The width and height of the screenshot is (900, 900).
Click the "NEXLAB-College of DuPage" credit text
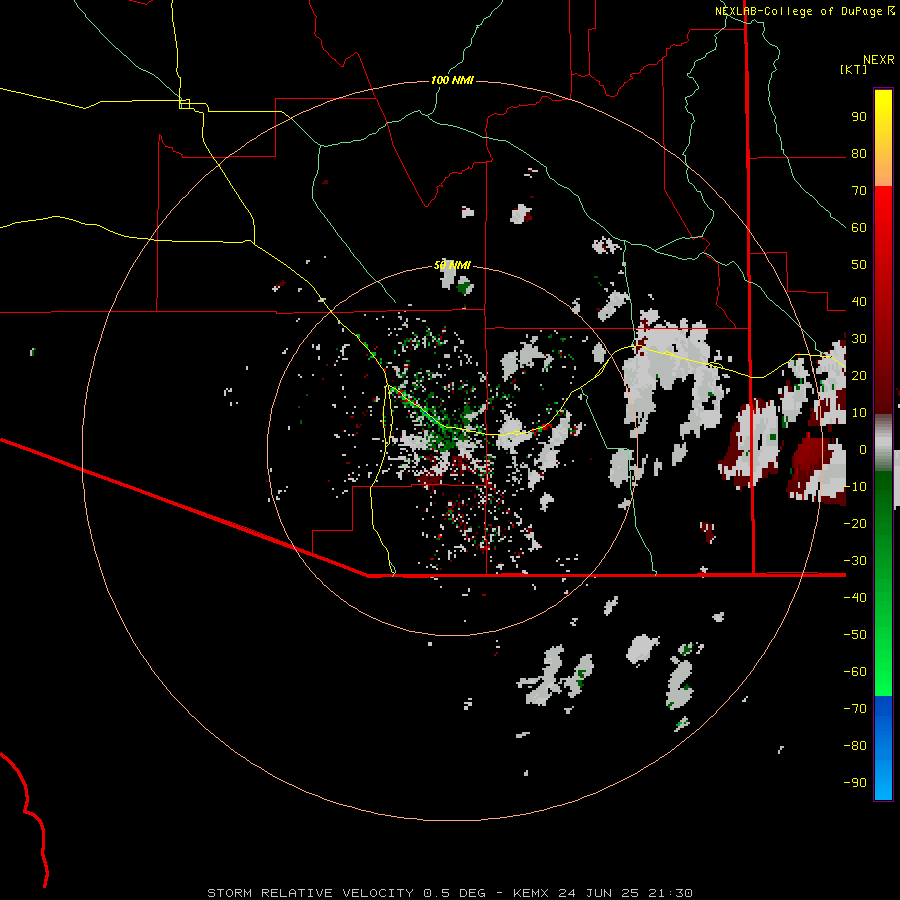[x=798, y=11]
